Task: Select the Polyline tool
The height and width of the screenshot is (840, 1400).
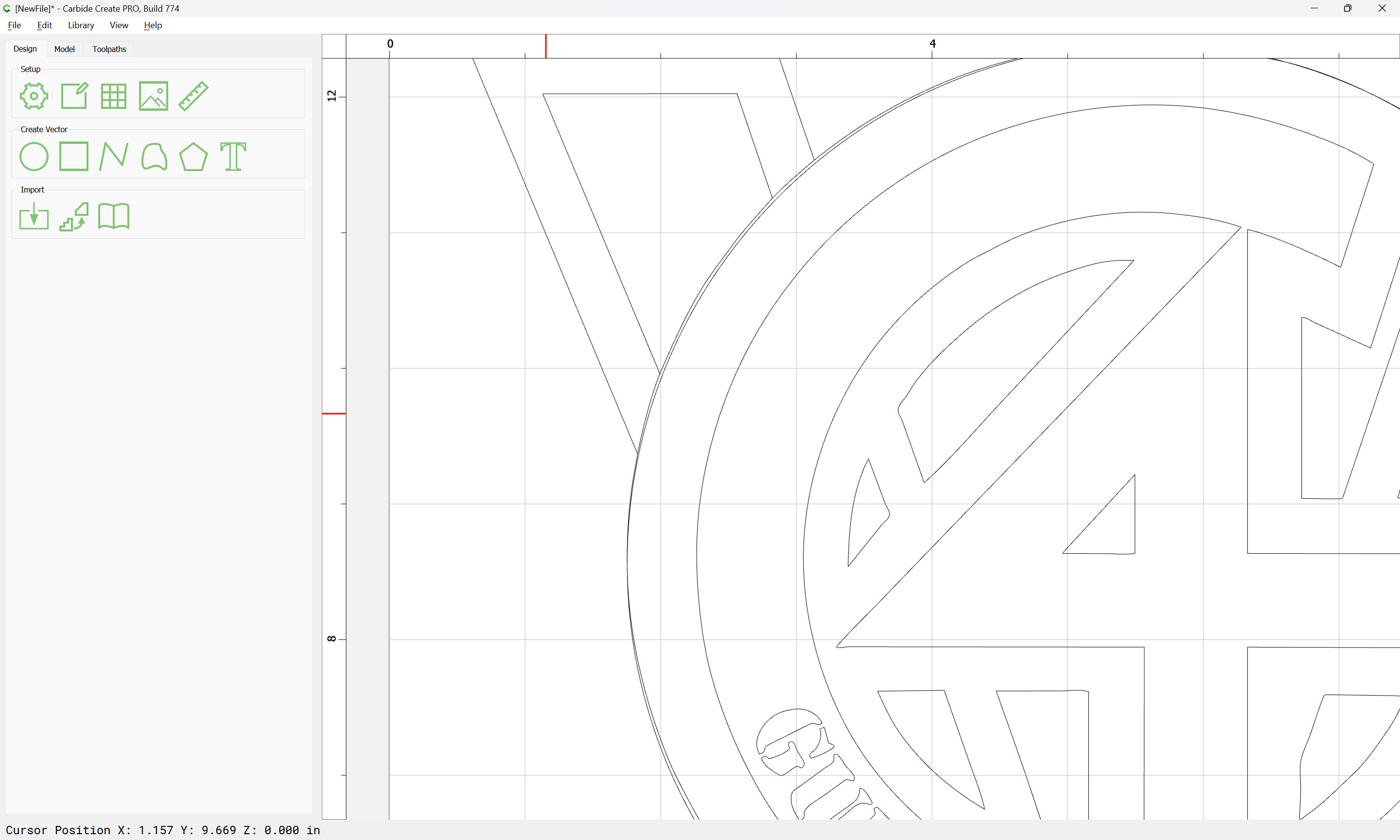Action: [114, 157]
